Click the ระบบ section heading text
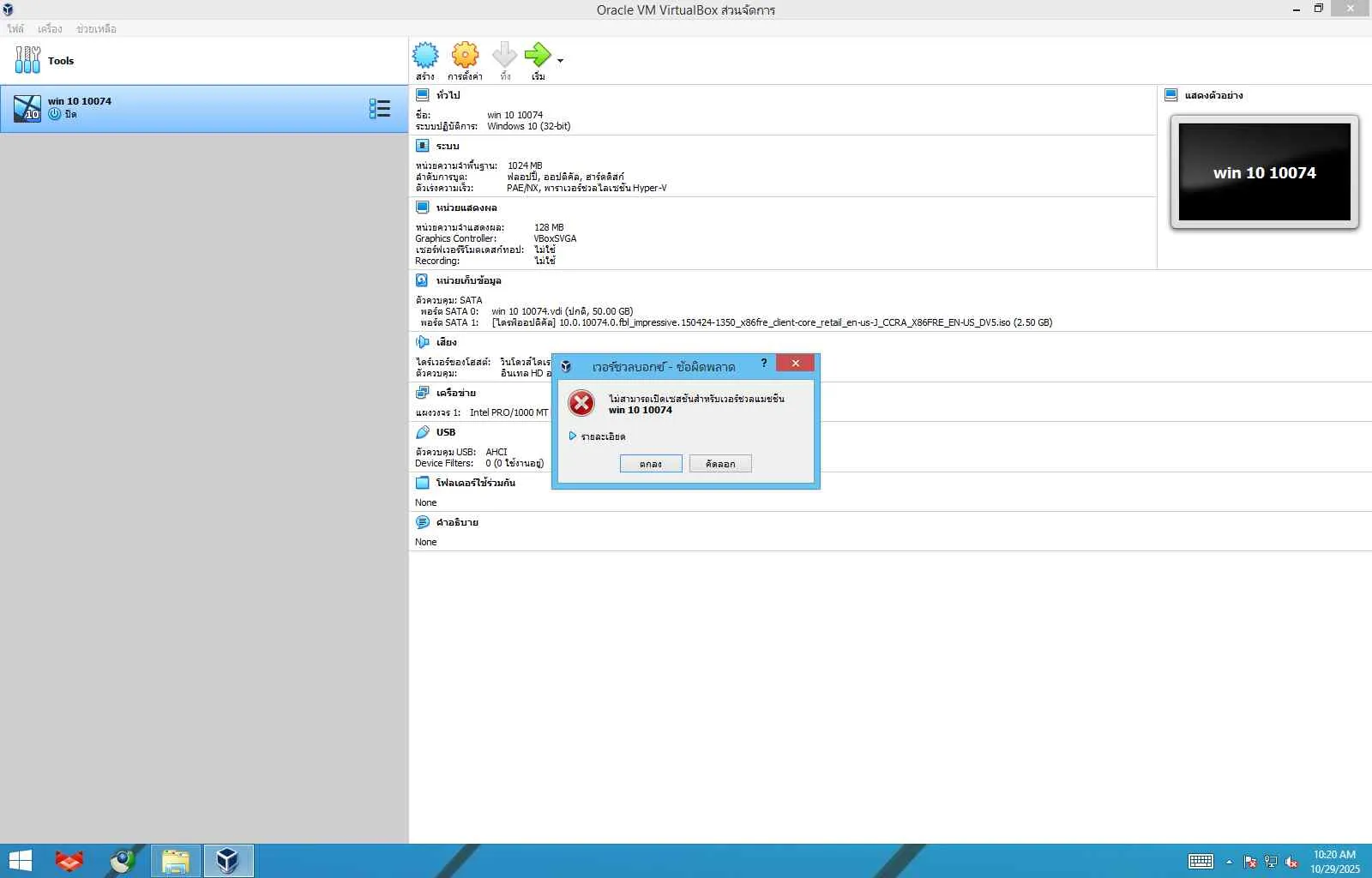The width and height of the screenshot is (1372, 878). pos(448,146)
